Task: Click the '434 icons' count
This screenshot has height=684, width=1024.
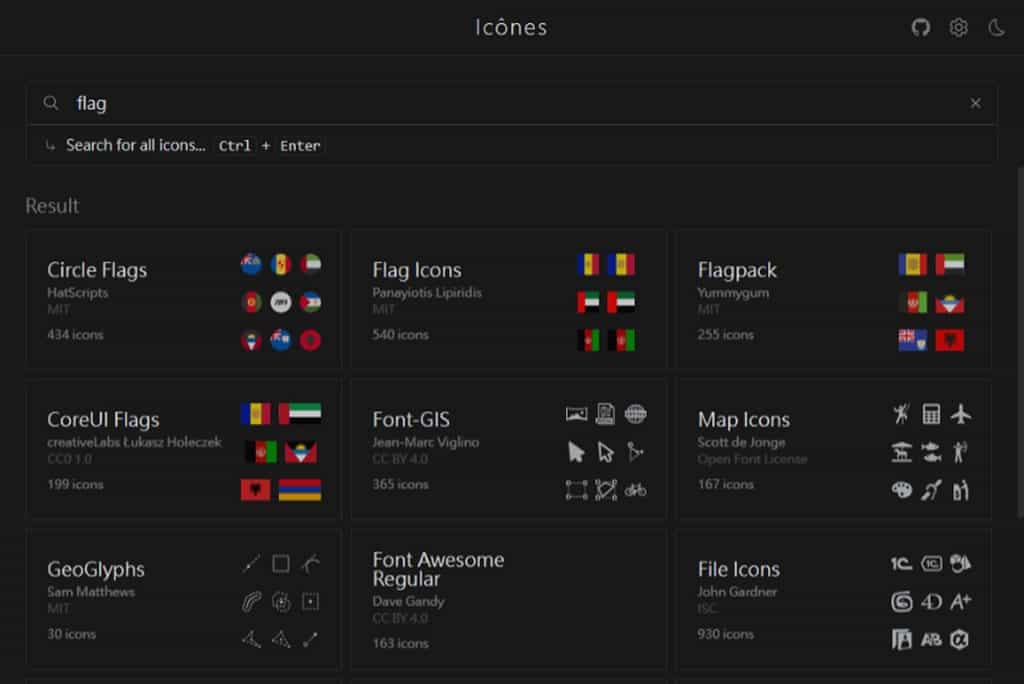Action: 75,334
